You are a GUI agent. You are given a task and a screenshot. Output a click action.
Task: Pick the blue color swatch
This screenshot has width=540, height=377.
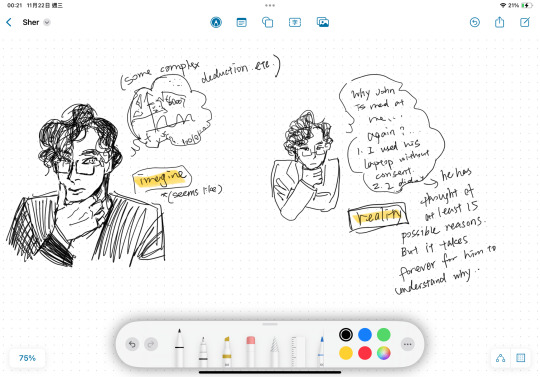(x=365, y=334)
